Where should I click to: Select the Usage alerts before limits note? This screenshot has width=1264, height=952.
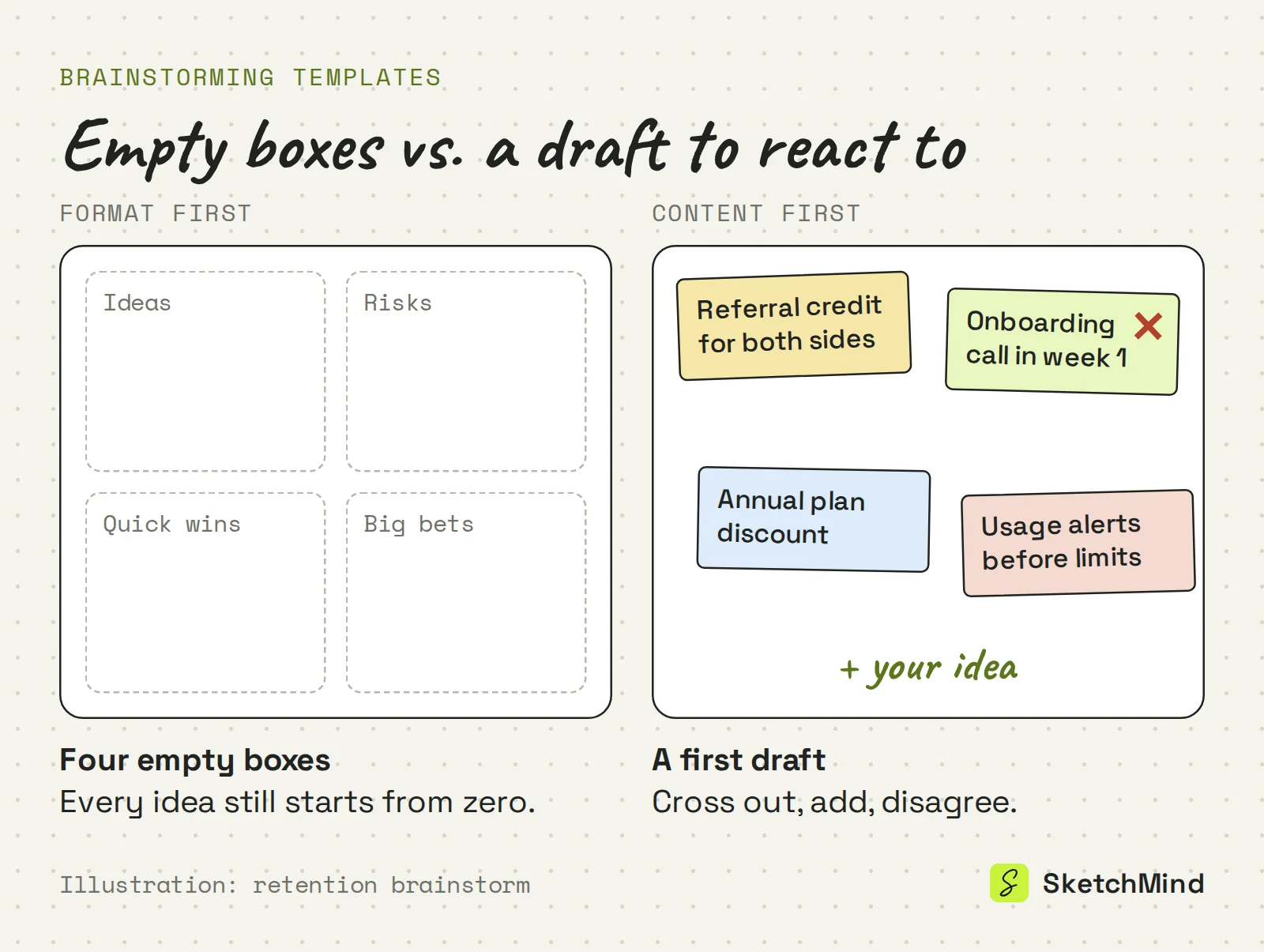(x=1078, y=543)
